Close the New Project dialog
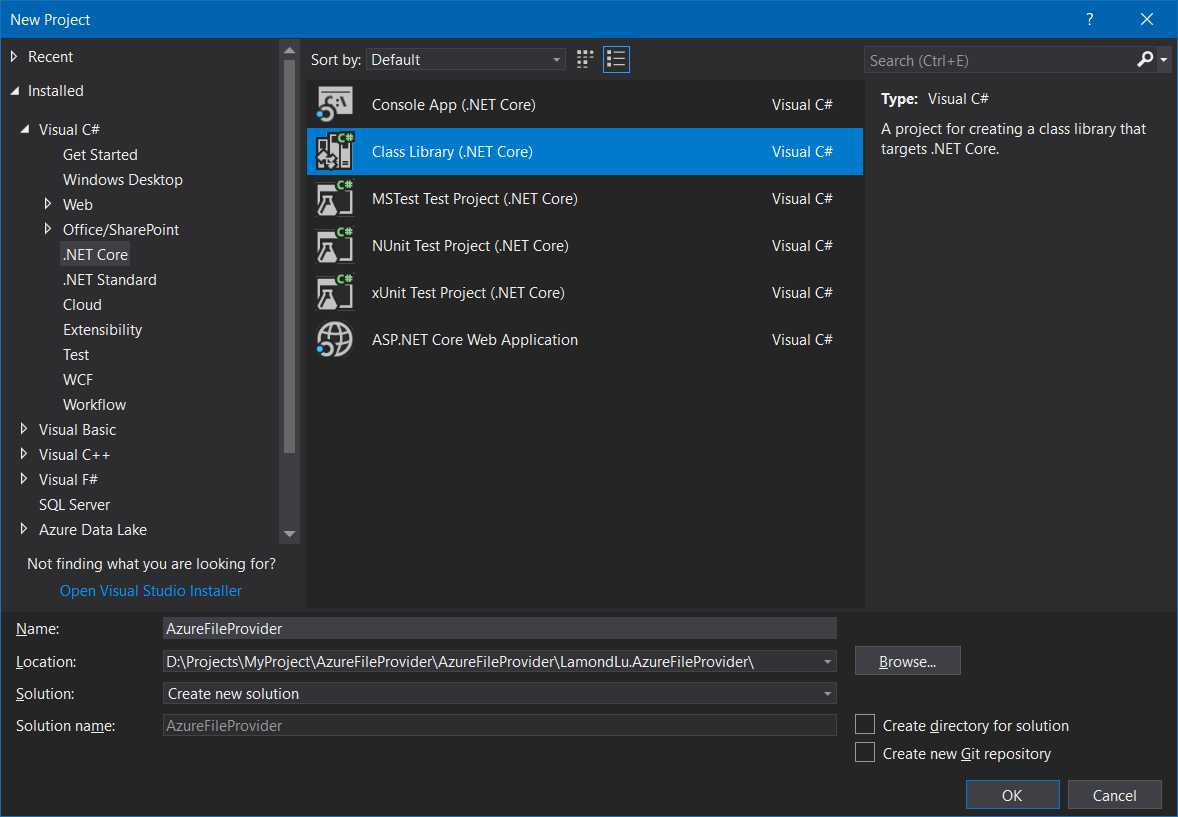The image size is (1178, 817). [x=1146, y=20]
